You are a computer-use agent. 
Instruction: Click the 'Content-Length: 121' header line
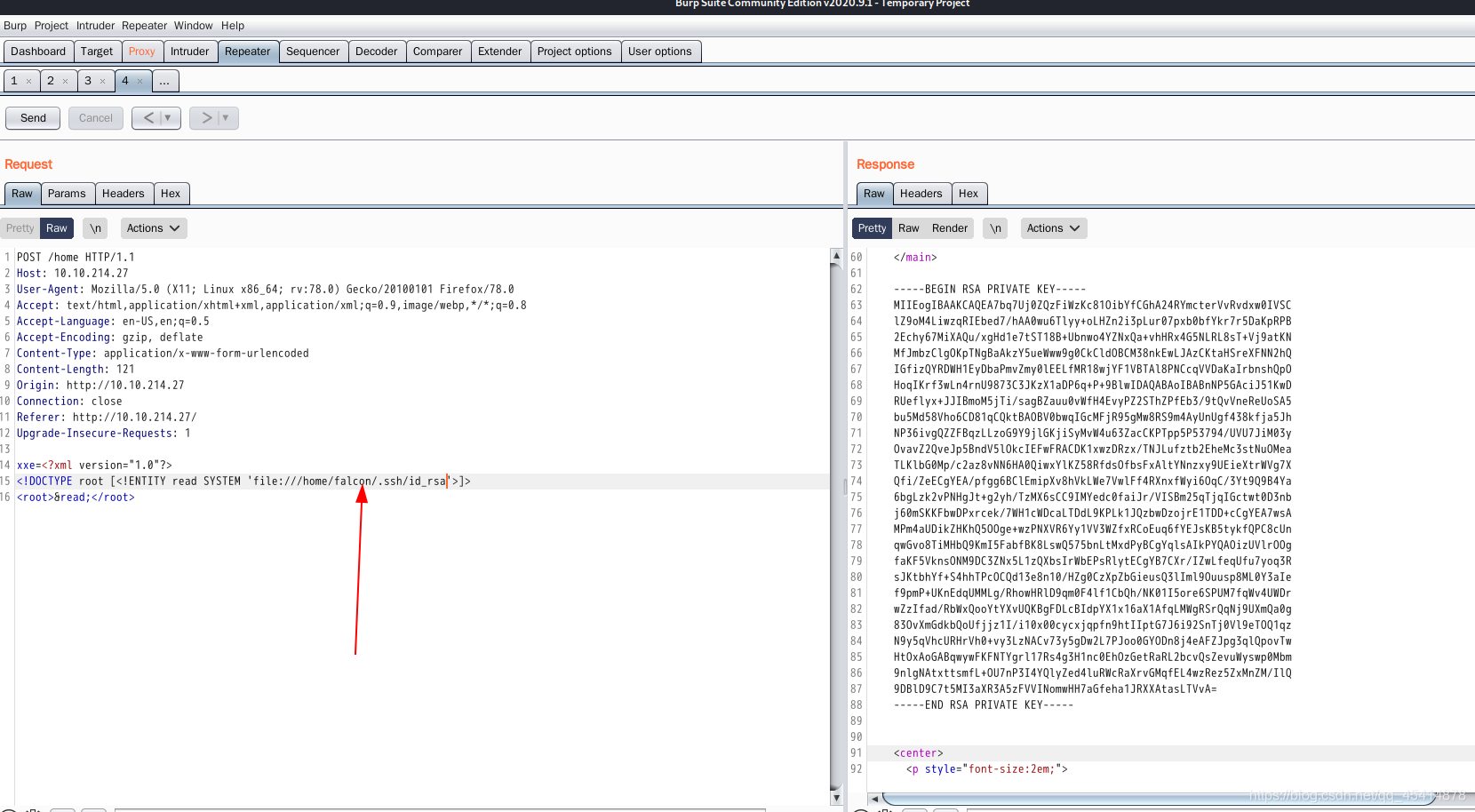tap(76, 370)
